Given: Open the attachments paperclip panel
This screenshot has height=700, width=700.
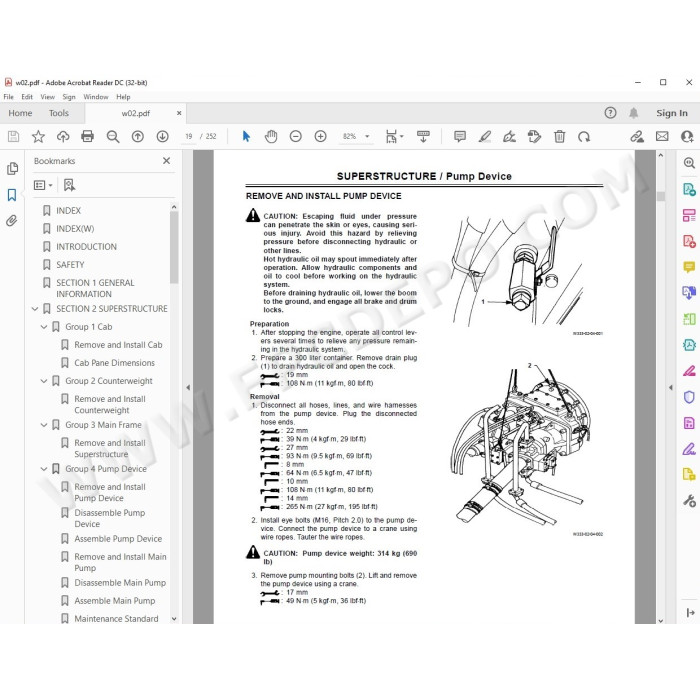Looking at the screenshot, I should 12,221.
